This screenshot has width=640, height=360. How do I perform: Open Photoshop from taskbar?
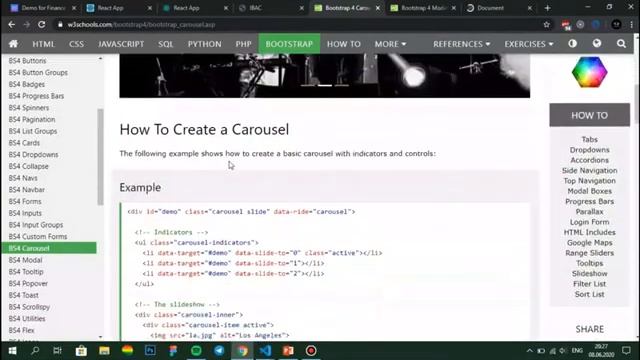pos(150,351)
